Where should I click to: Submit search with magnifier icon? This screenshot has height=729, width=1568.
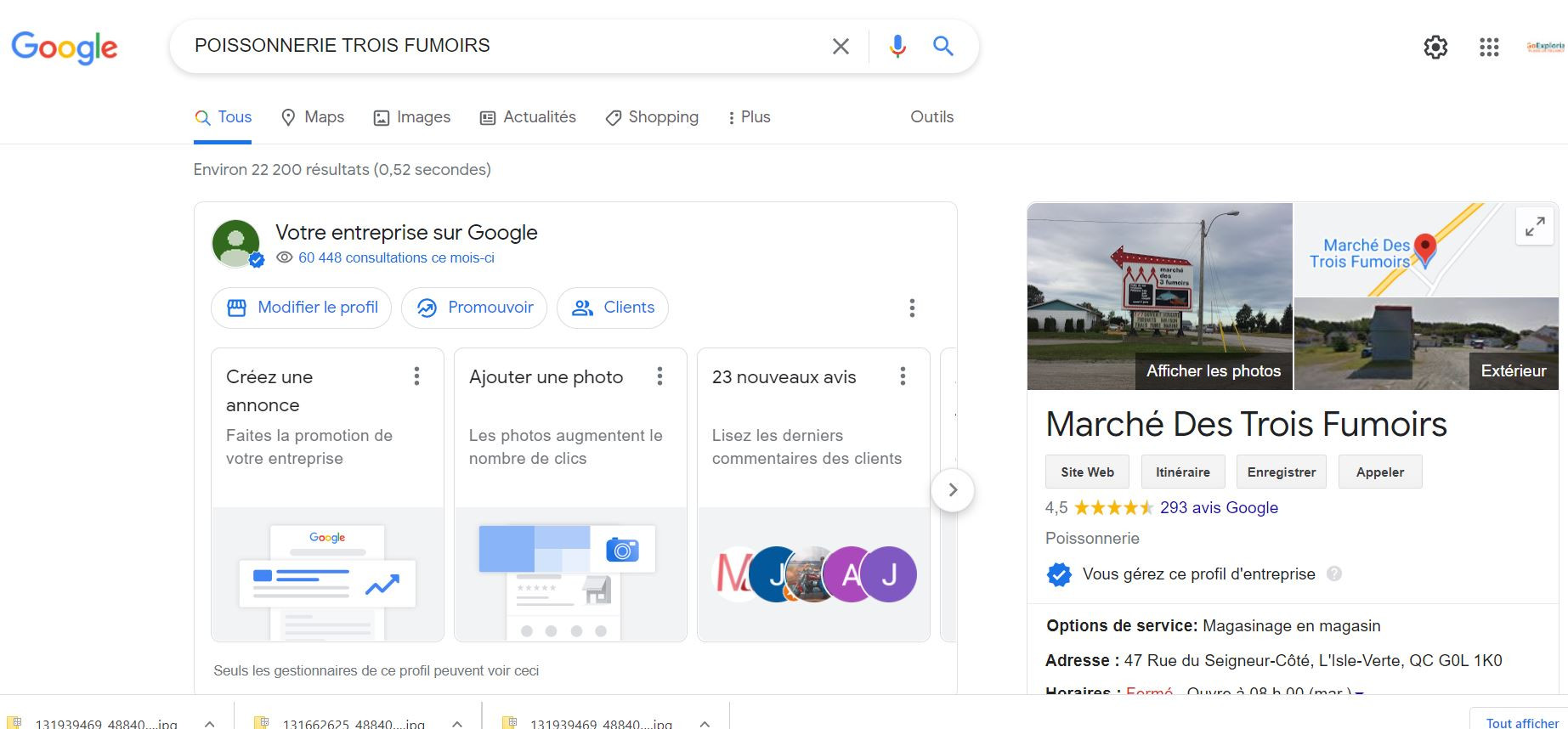click(x=943, y=46)
